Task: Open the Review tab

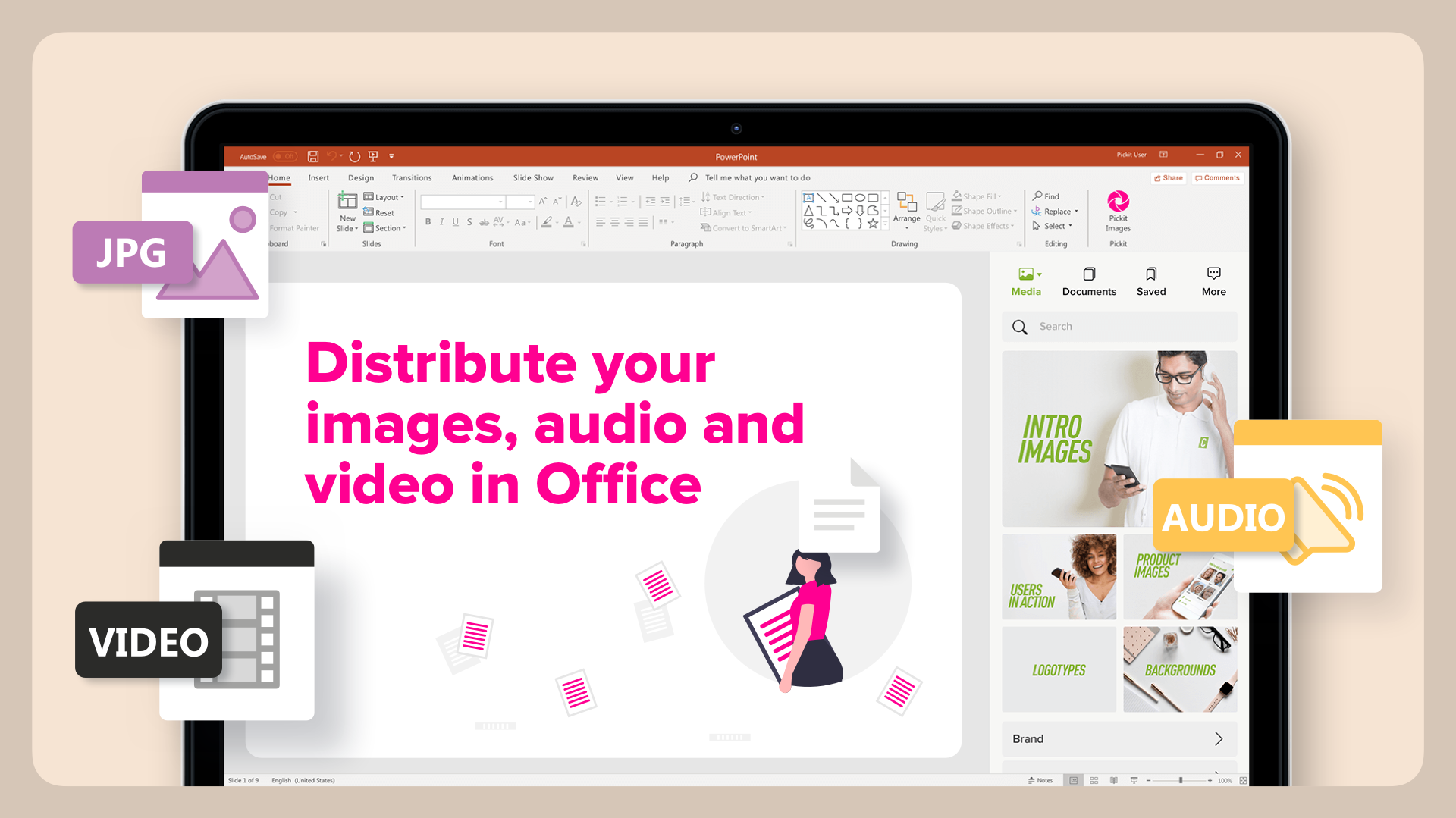Action: click(x=585, y=178)
